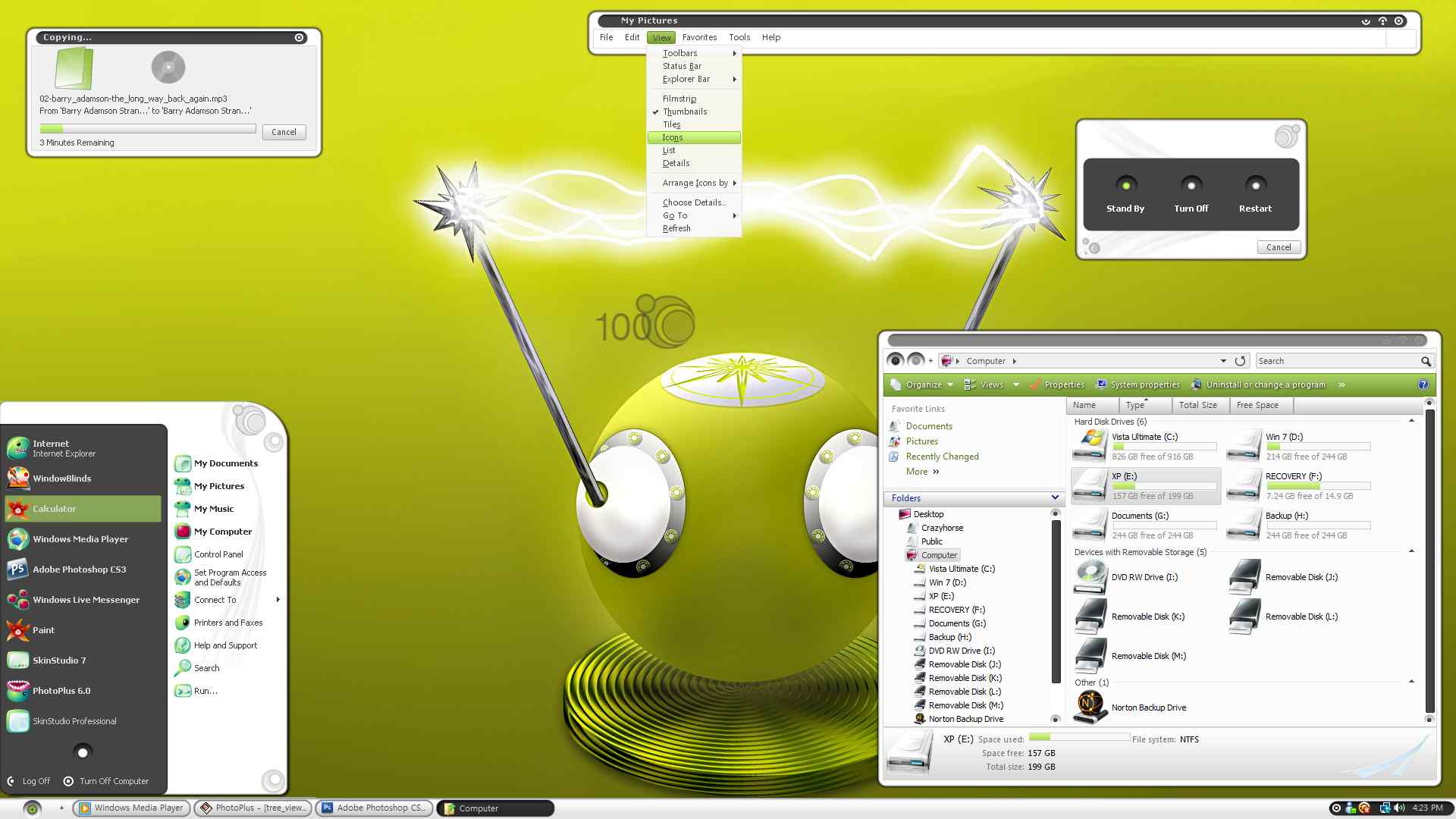Launch Adobe Photoshop CS3 from Start menu
Image resolution: width=1456 pixels, height=819 pixels.
click(x=83, y=570)
